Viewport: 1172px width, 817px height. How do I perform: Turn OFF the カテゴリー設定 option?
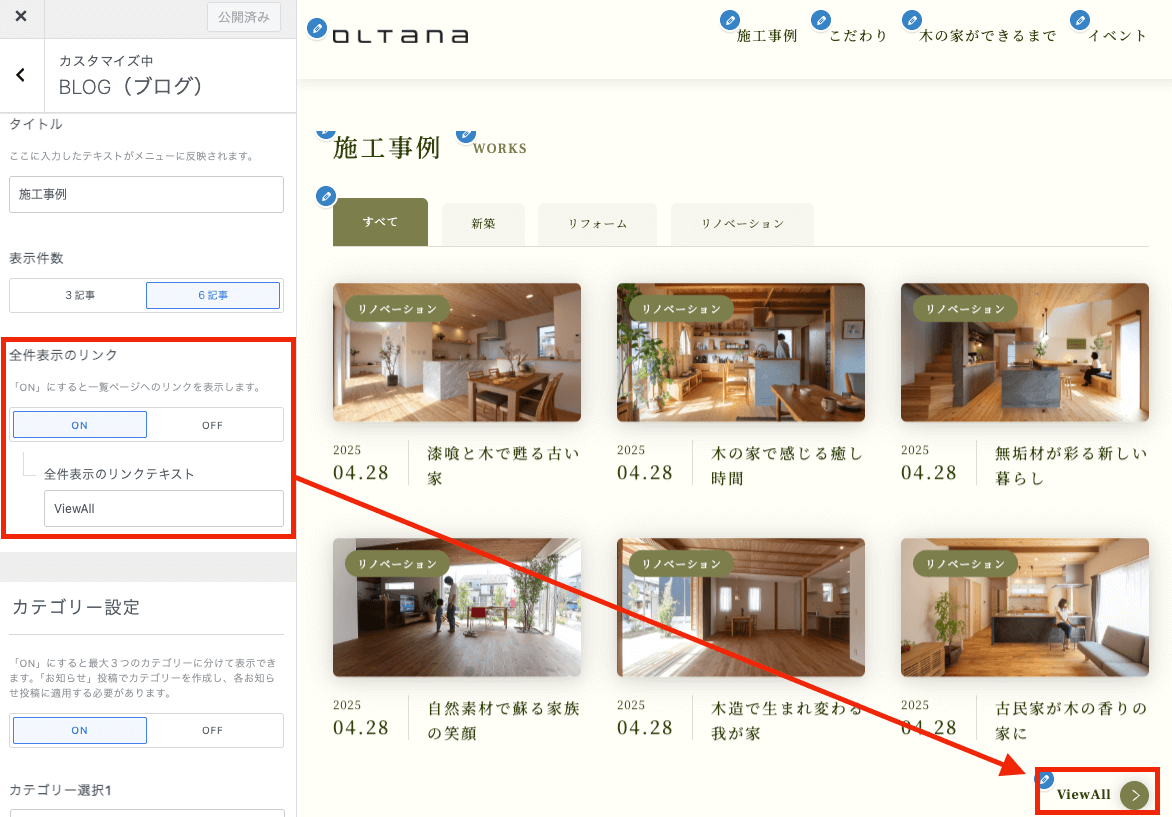[213, 730]
